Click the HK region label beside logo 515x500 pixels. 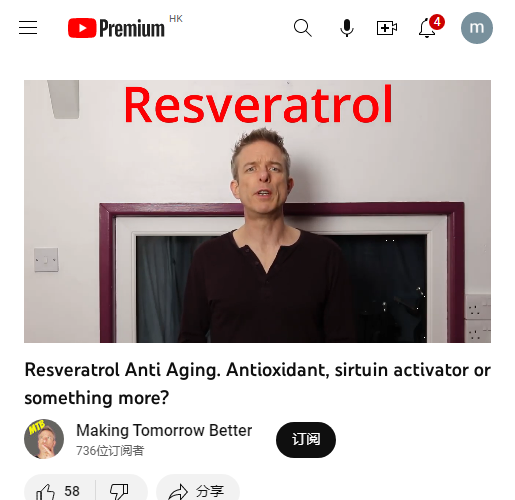point(176,19)
